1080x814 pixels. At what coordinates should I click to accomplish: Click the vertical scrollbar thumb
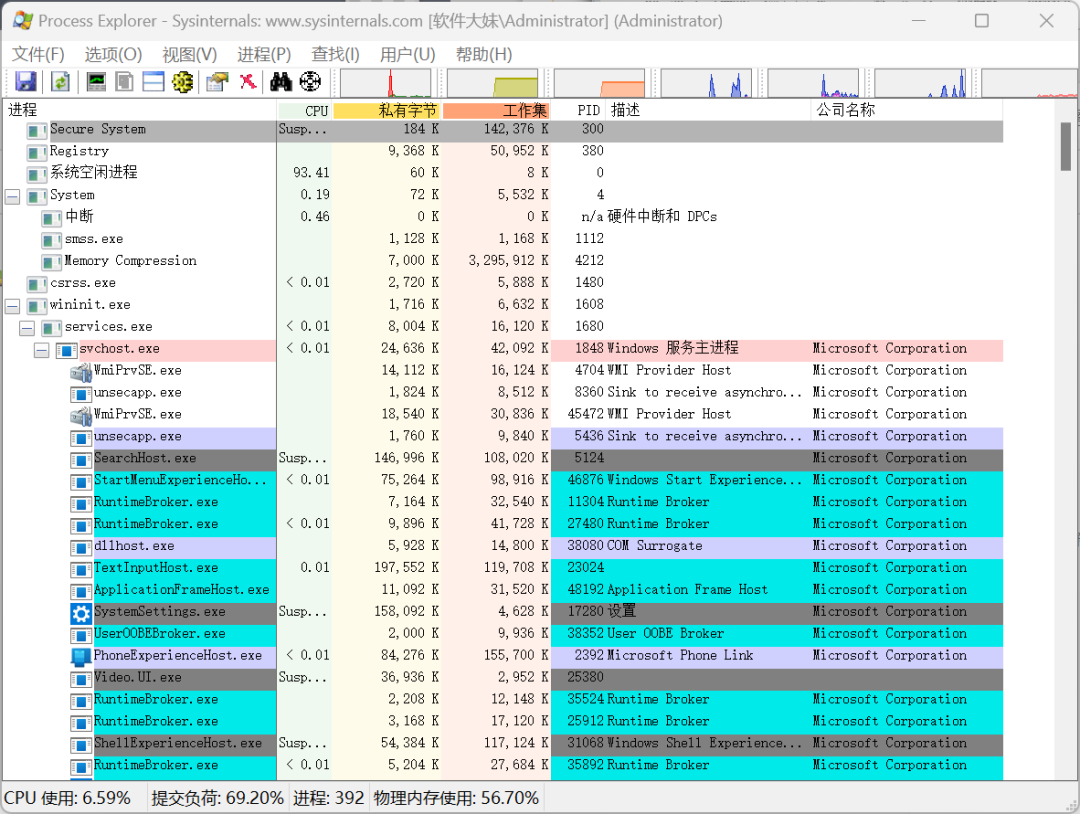point(1066,147)
